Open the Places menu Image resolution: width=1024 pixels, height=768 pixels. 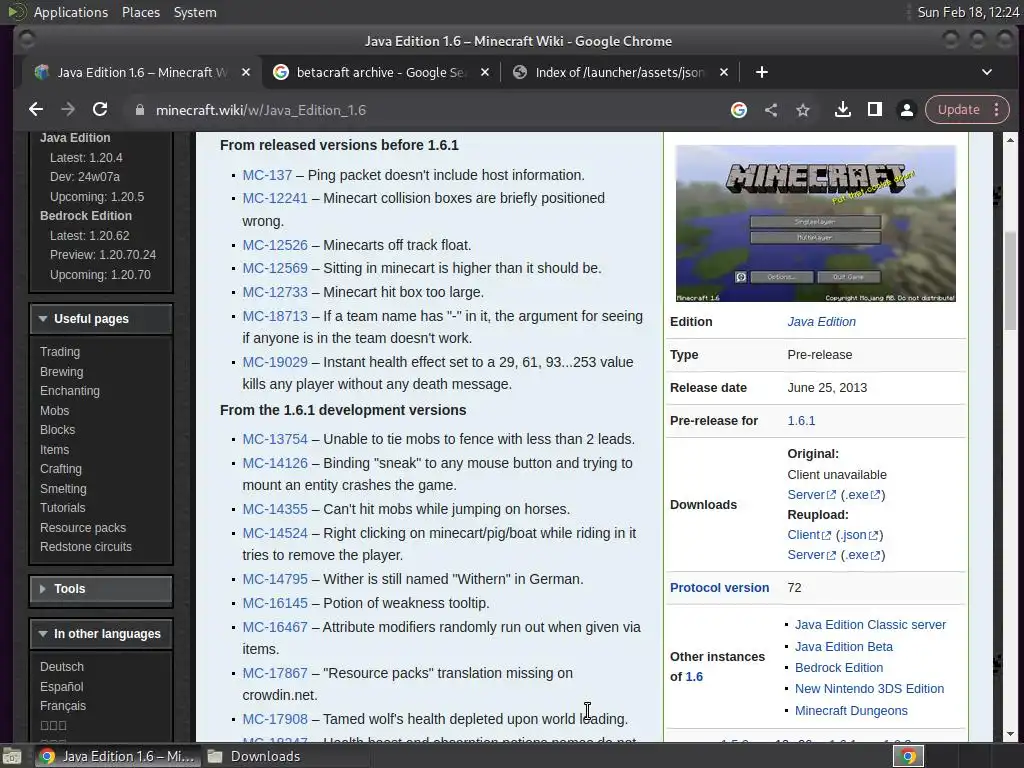click(x=140, y=12)
